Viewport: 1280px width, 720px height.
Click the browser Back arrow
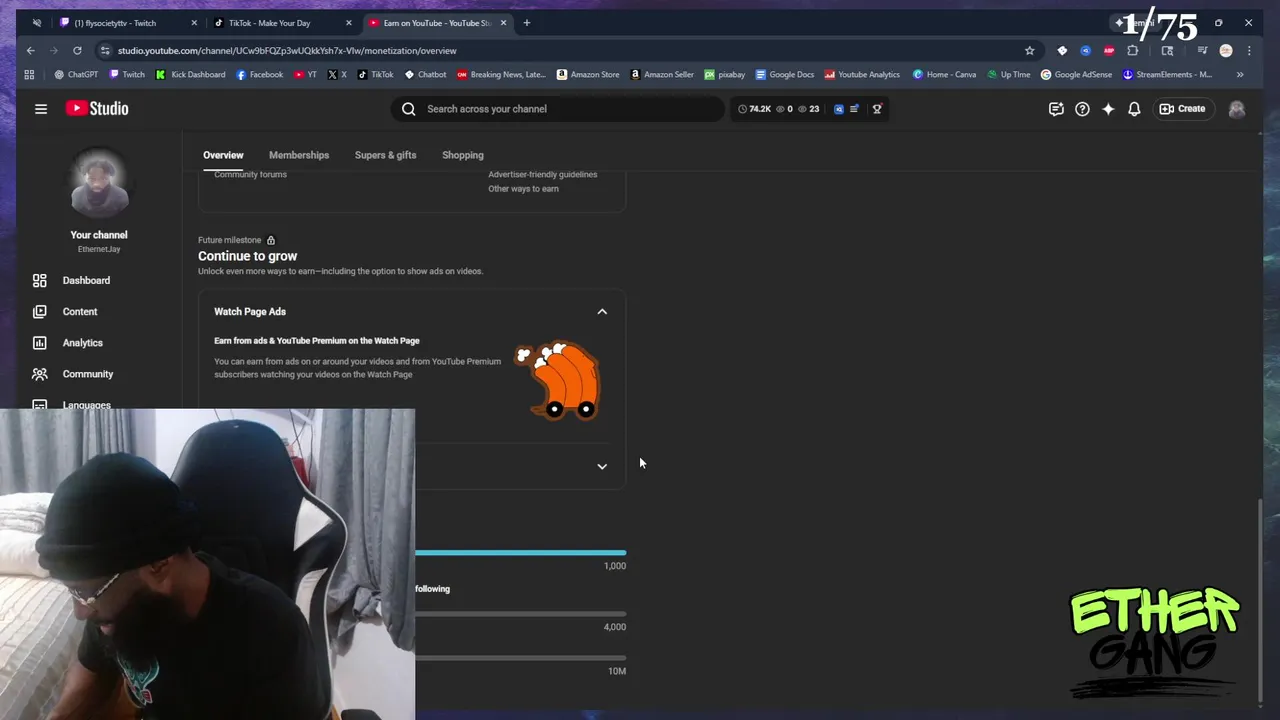[x=31, y=50]
